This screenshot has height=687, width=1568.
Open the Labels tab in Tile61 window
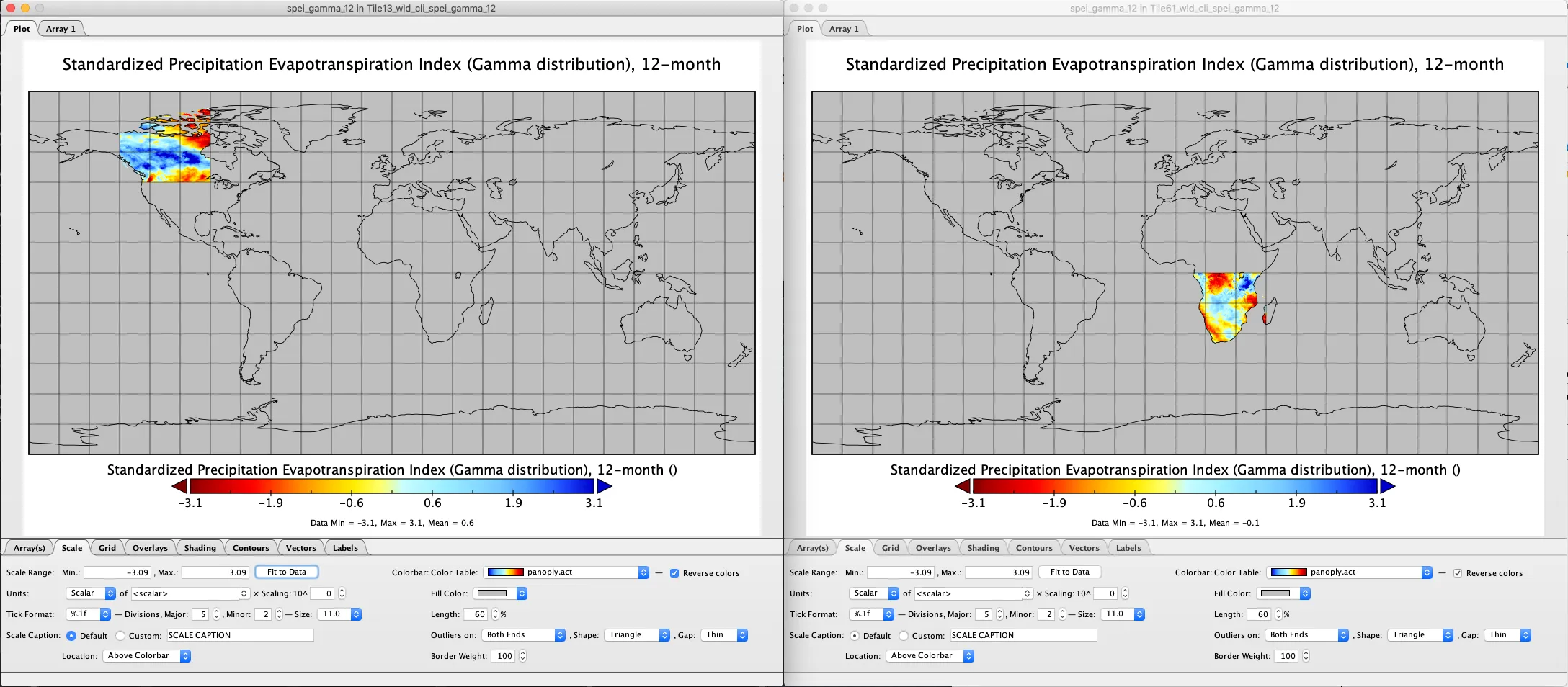tap(1128, 548)
